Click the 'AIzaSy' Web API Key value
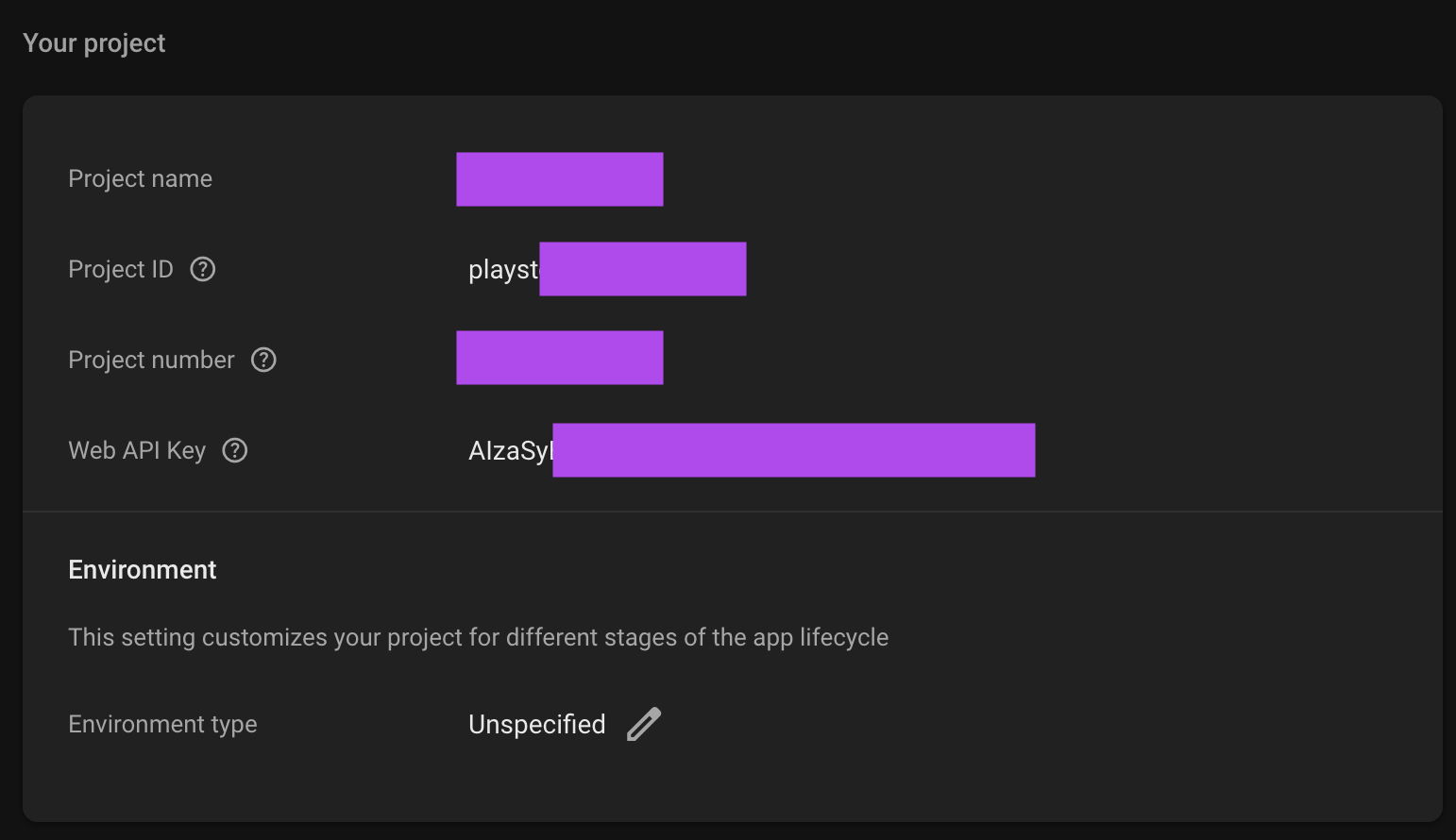 (511, 450)
